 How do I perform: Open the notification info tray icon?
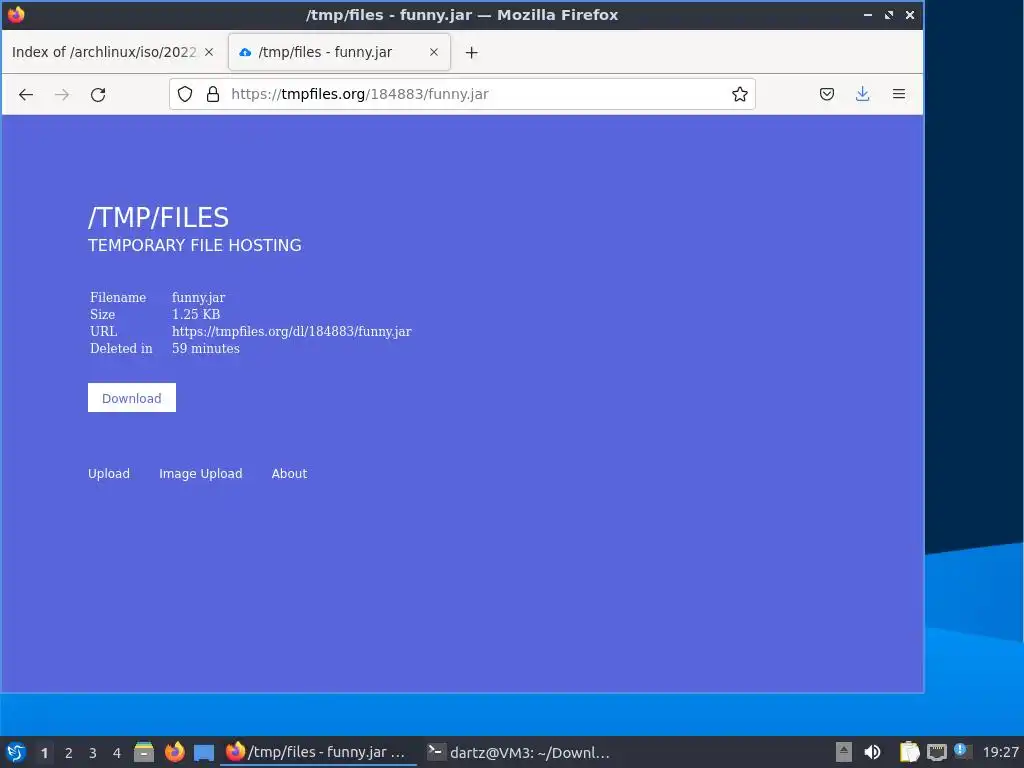click(961, 750)
